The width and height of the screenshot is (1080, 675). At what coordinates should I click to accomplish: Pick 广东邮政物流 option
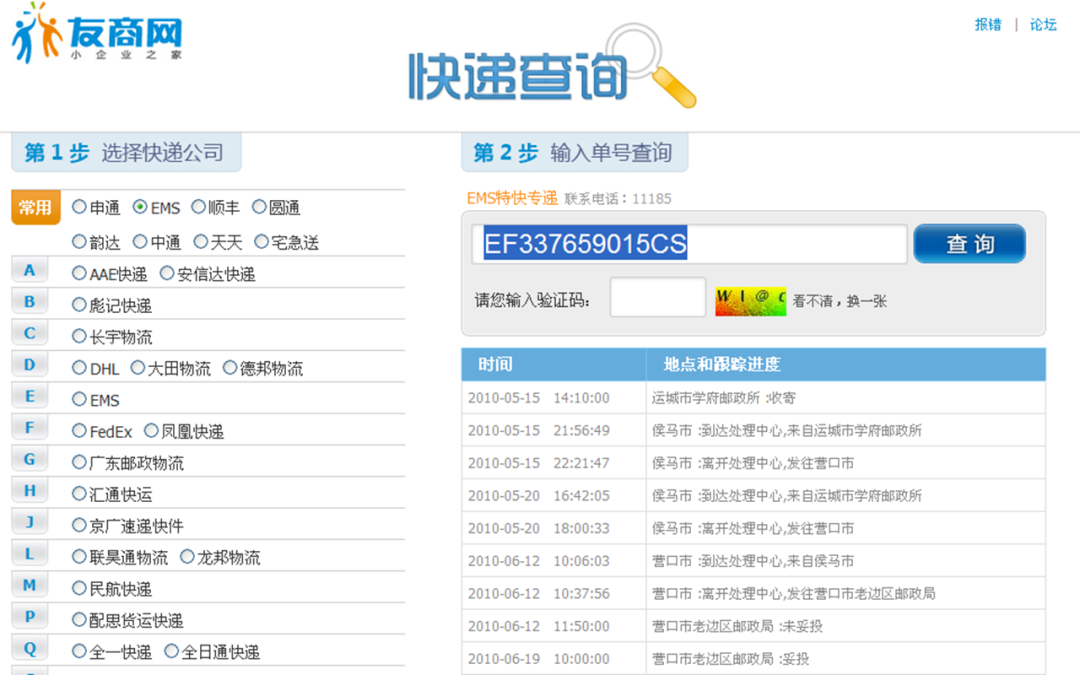click(x=79, y=462)
